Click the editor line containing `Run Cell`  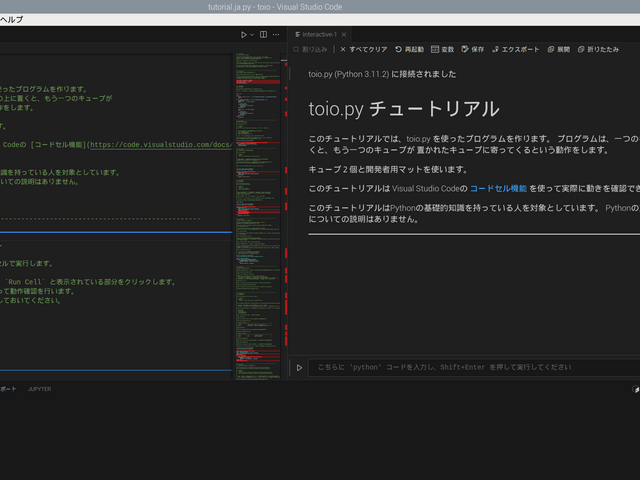pyautogui.click(x=90, y=282)
